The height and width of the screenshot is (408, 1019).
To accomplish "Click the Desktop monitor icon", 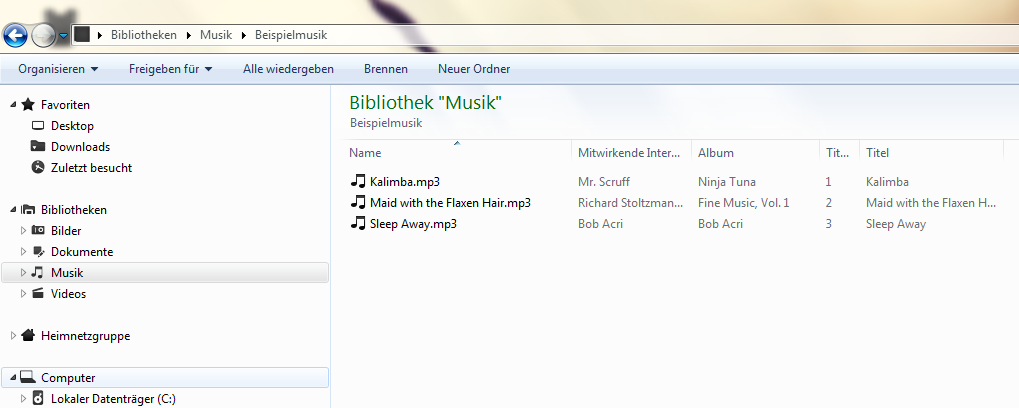I will tap(38, 125).
